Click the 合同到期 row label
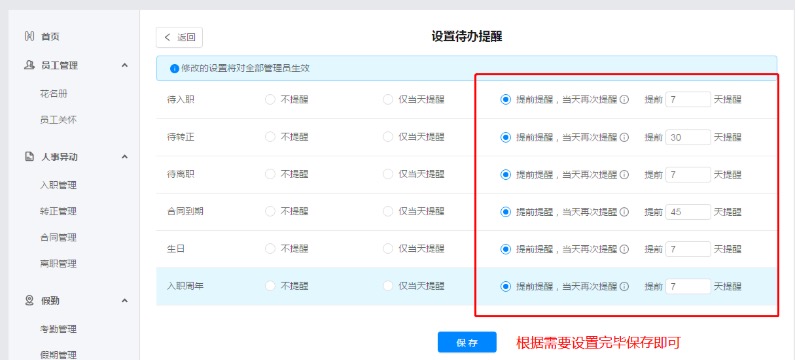Viewport: 797px width, 360px height. (x=185, y=212)
